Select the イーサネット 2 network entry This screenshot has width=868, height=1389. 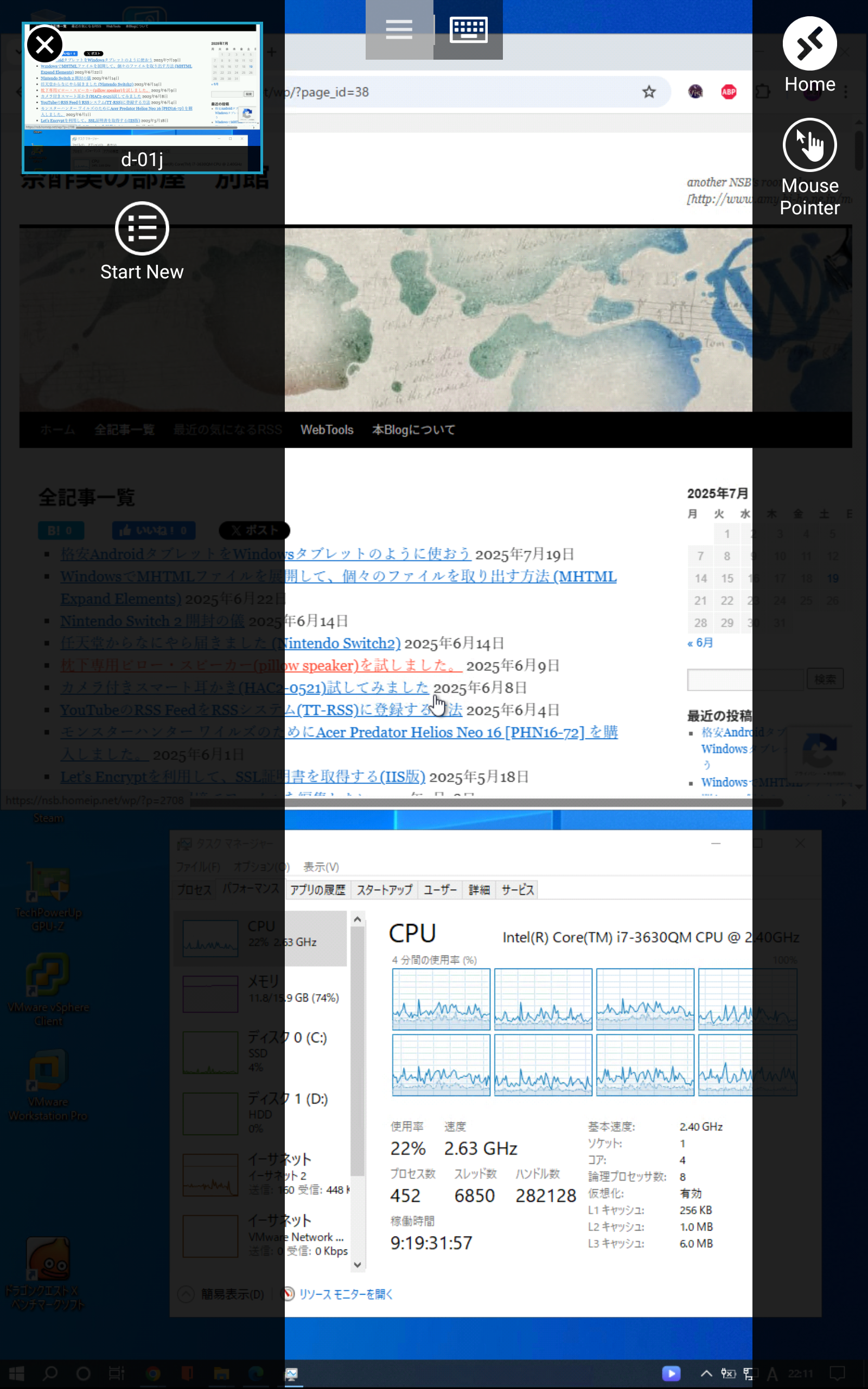pyautogui.click(x=260, y=1174)
